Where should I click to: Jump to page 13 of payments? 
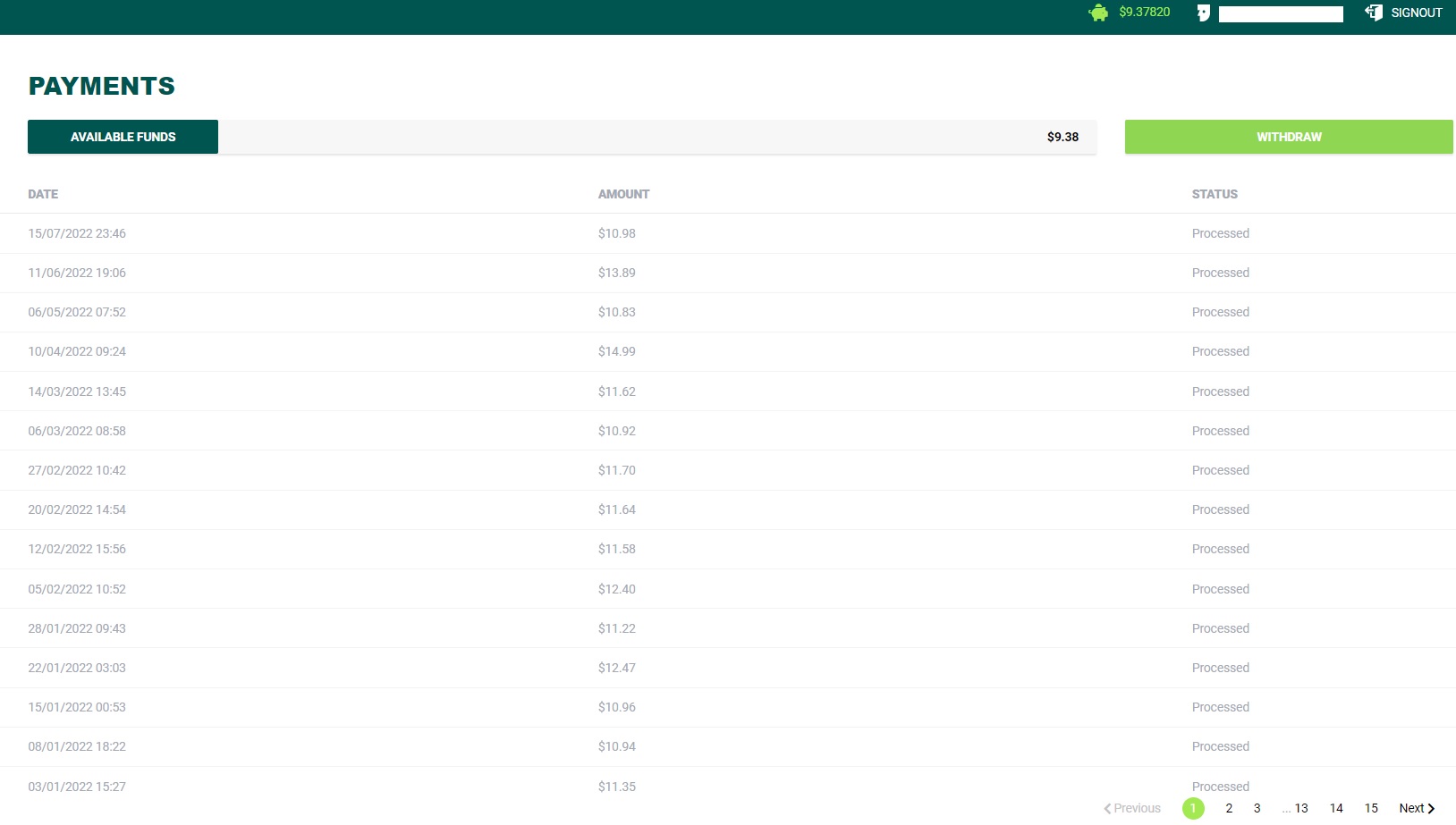[x=1301, y=808]
